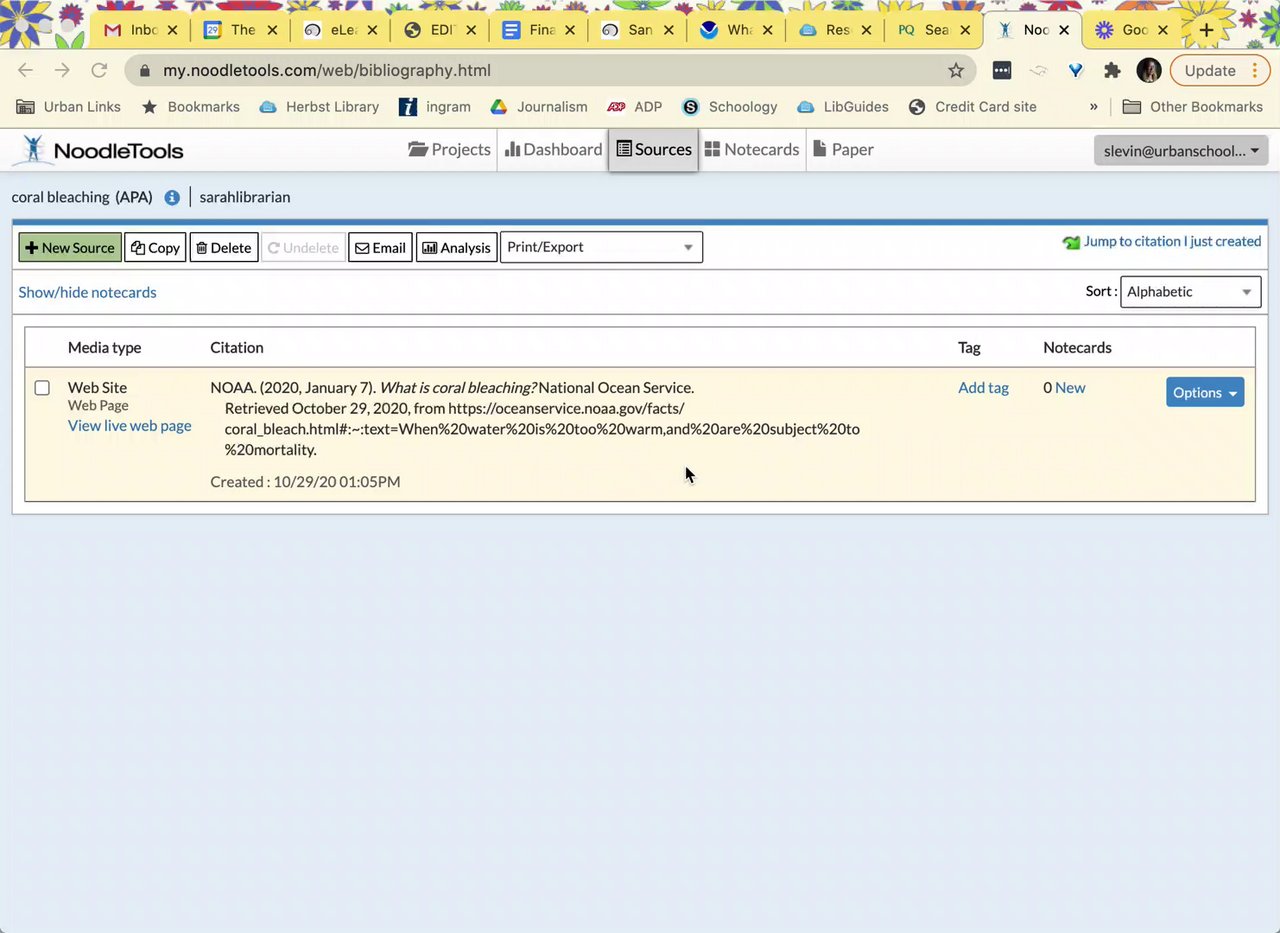Click the Delete button

[x=224, y=247]
